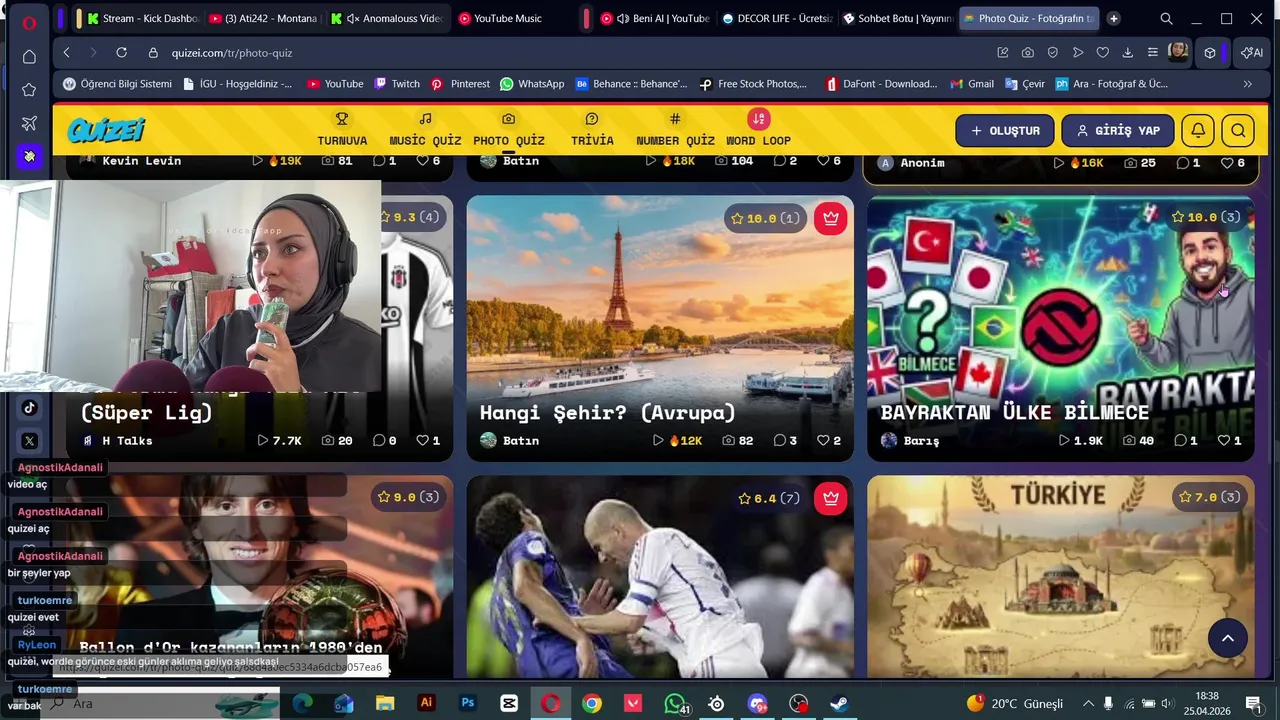
Task: Click the weather widget 20°C Güneşli
Action: tap(1014, 703)
